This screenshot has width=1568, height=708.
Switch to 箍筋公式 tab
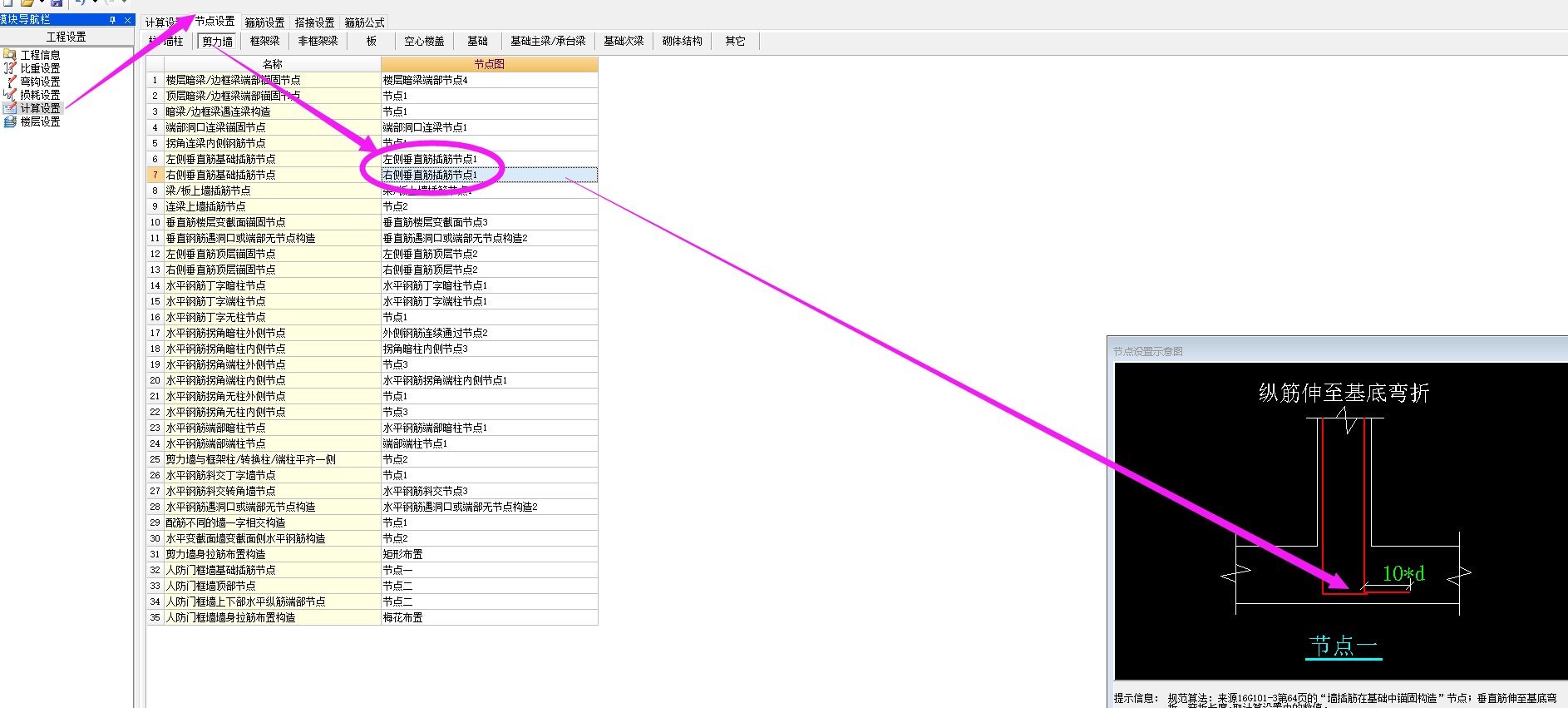pos(364,22)
